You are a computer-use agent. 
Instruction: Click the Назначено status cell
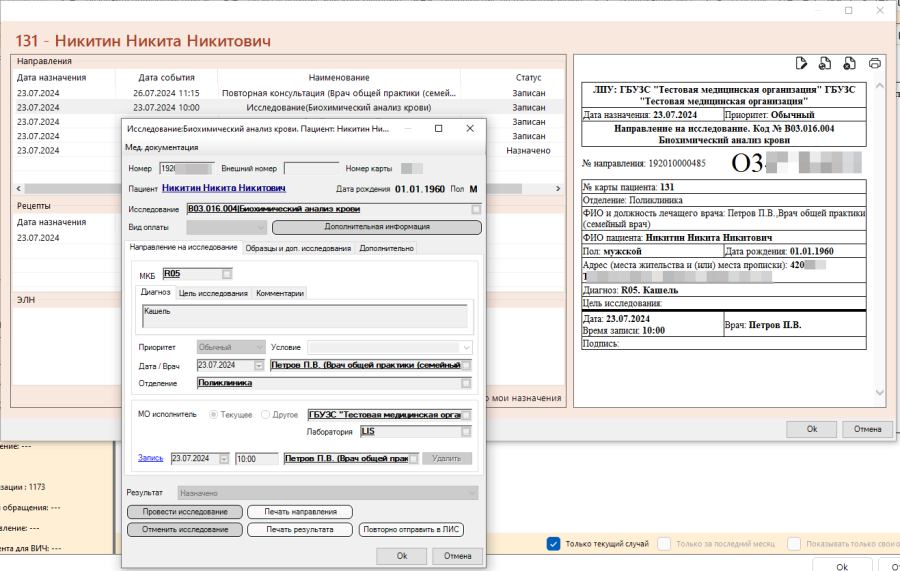tap(528, 150)
